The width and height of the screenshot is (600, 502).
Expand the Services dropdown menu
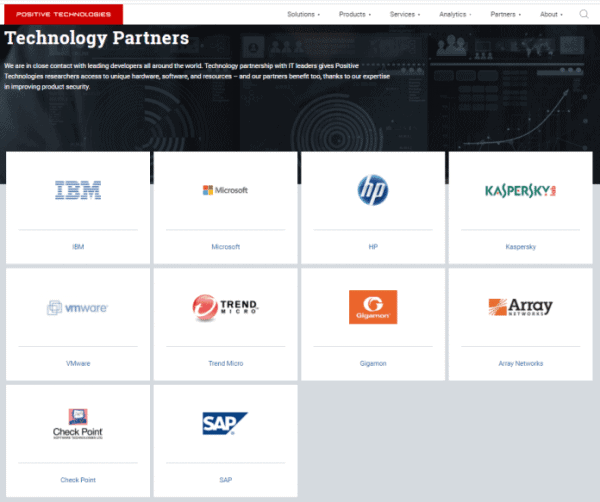pyautogui.click(x=405, y=15)
